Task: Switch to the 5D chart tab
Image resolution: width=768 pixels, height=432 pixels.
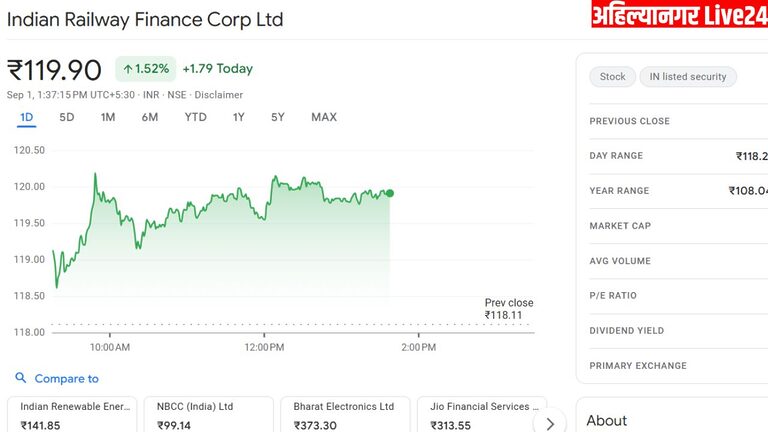Action: tap(67, 117)
